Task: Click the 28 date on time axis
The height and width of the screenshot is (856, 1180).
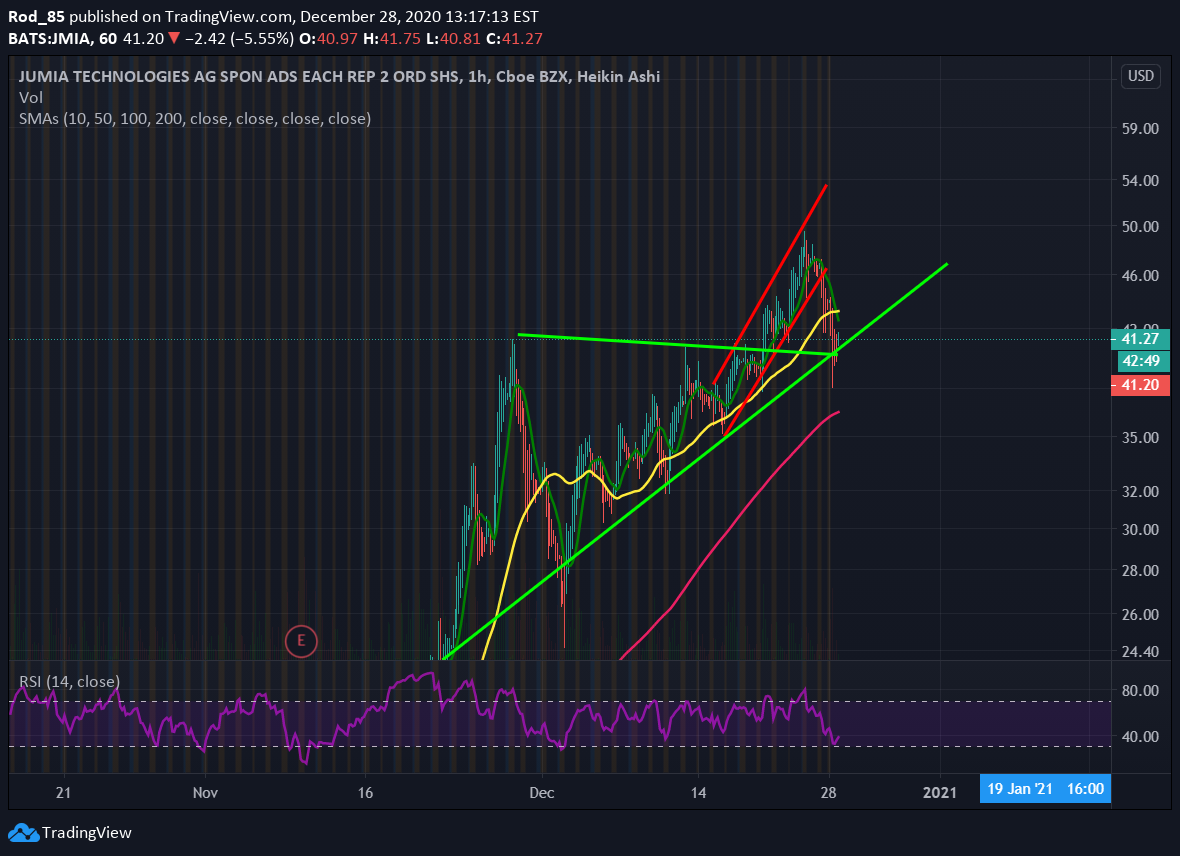Action: (829, 792)
